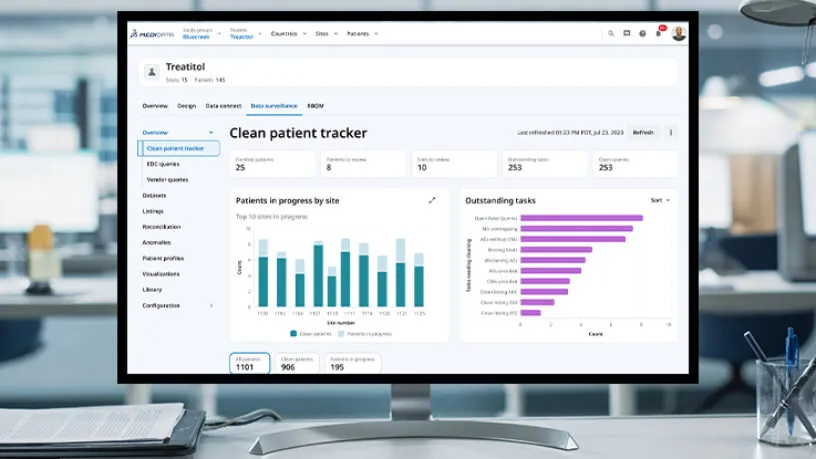Image resolution: width=816 pixels, height=459 pixels.
Task: Click the Outstanding tasks chart title
Action: click(x=500, y=200)
